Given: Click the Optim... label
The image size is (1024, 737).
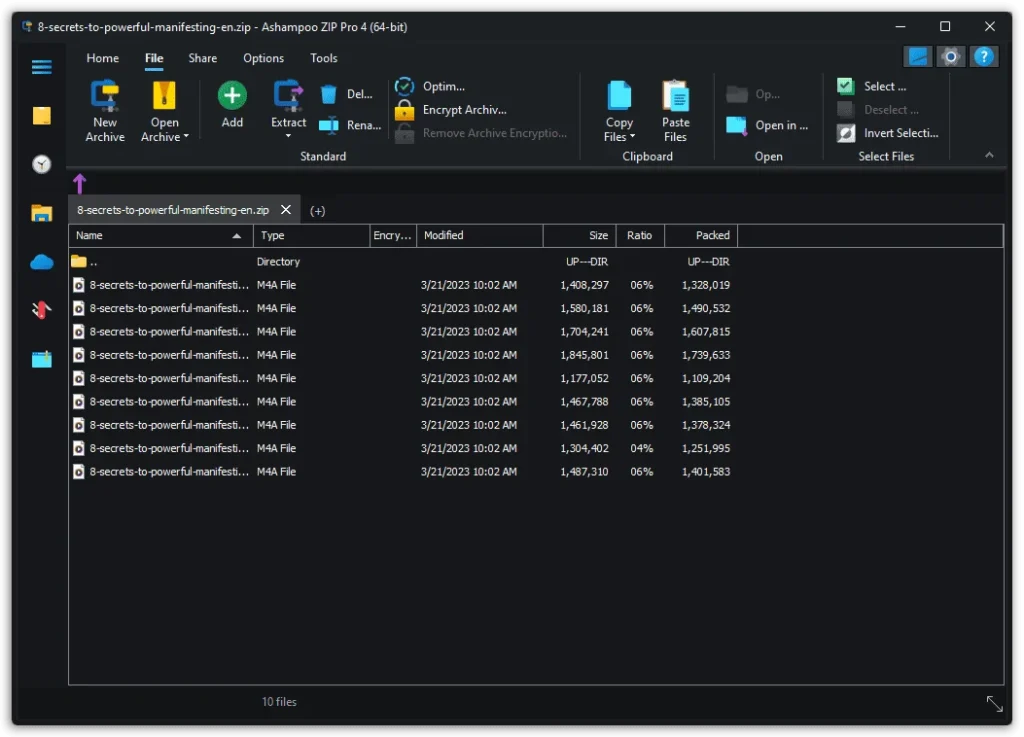Looking at the screenshot, I should pyautogui.click(x=443, y=86).
